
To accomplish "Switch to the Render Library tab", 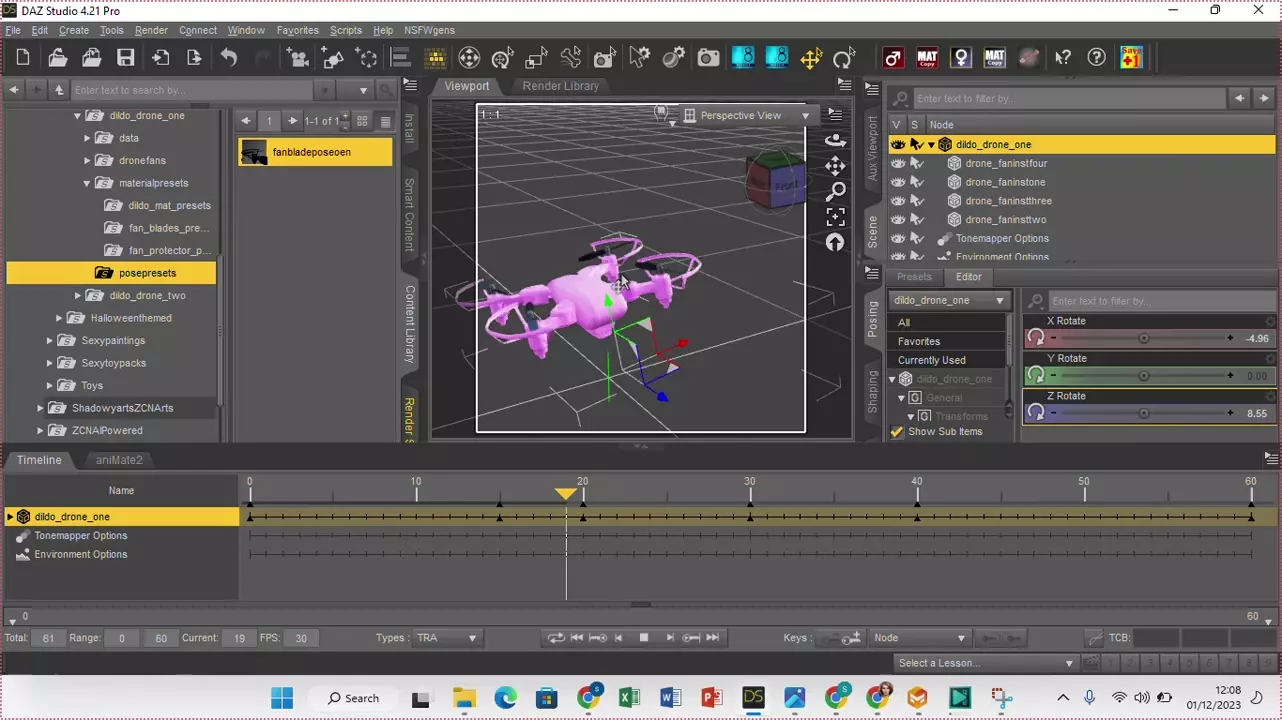I will [x=560, y=86].
